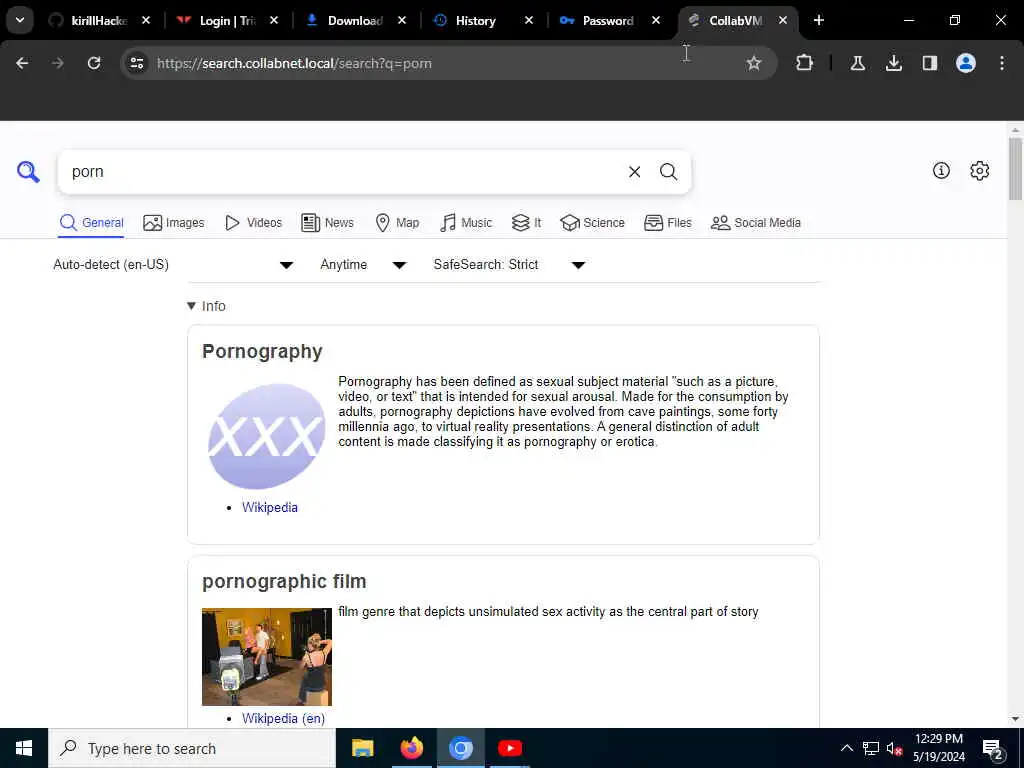This screenshot has width=1024, height=768.
Task: Open YouTube app from taskbar
Action: [510, 748]
